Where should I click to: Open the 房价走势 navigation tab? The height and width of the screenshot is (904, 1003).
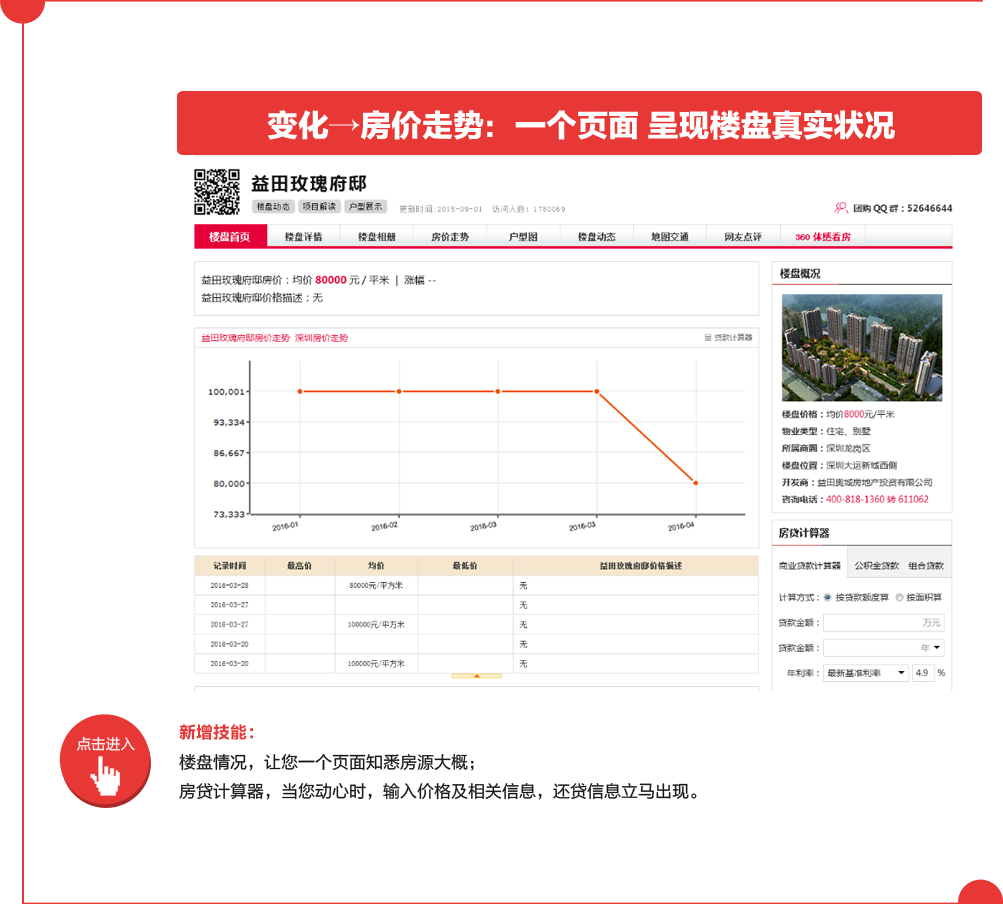click(450, 237)
